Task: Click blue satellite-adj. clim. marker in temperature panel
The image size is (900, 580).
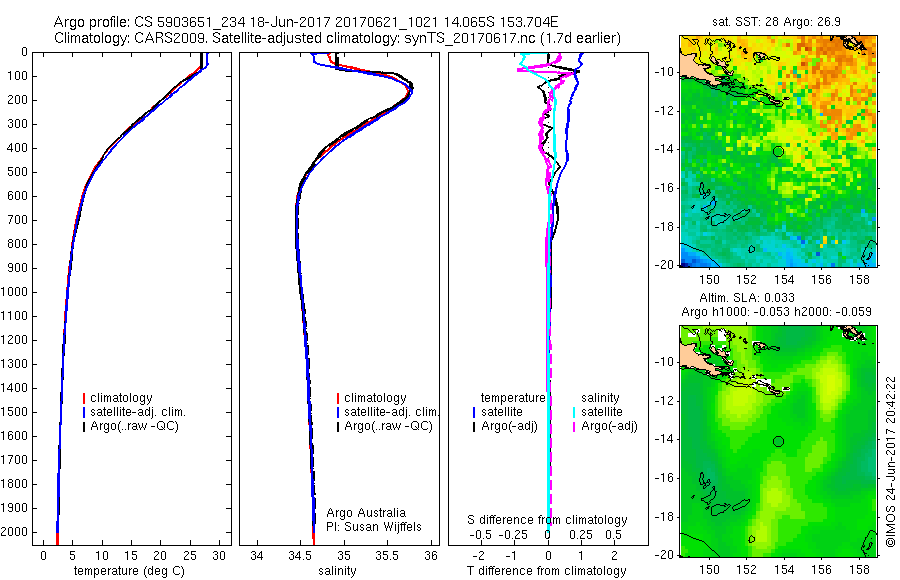Action: pyautogui.click(x=84, y=412)
